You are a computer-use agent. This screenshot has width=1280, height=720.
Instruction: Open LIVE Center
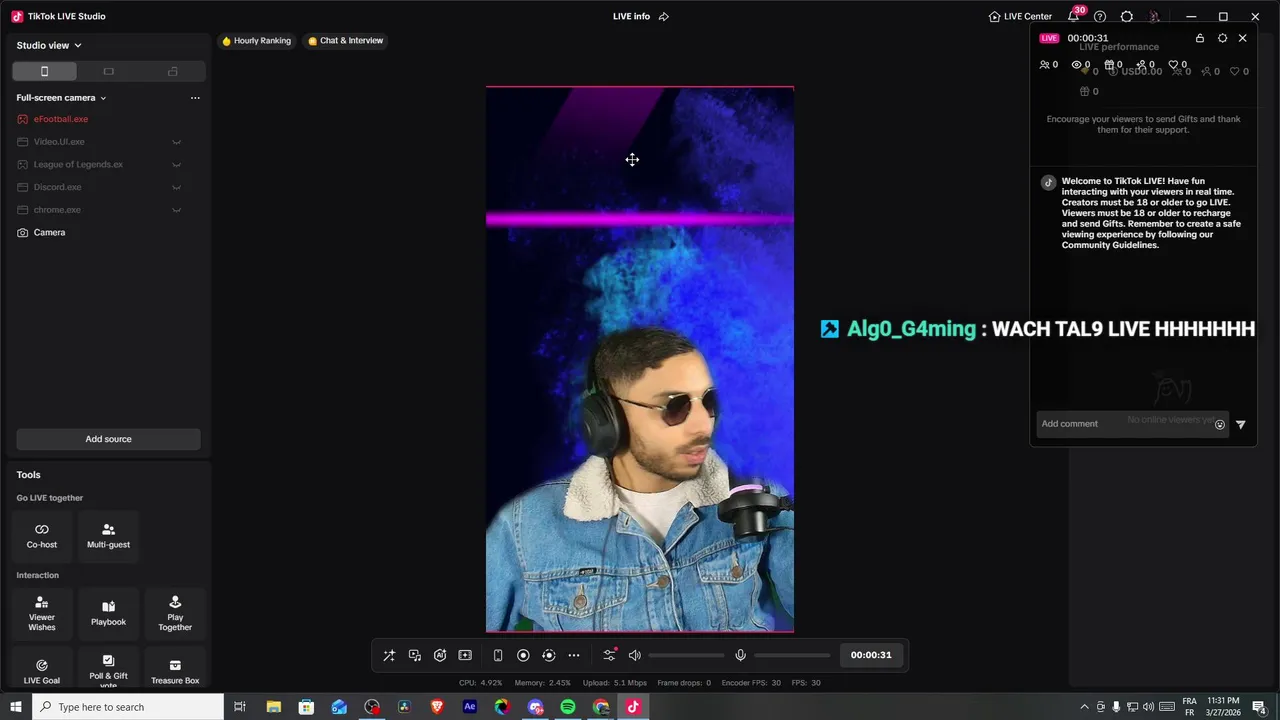tap(1020, 16)
